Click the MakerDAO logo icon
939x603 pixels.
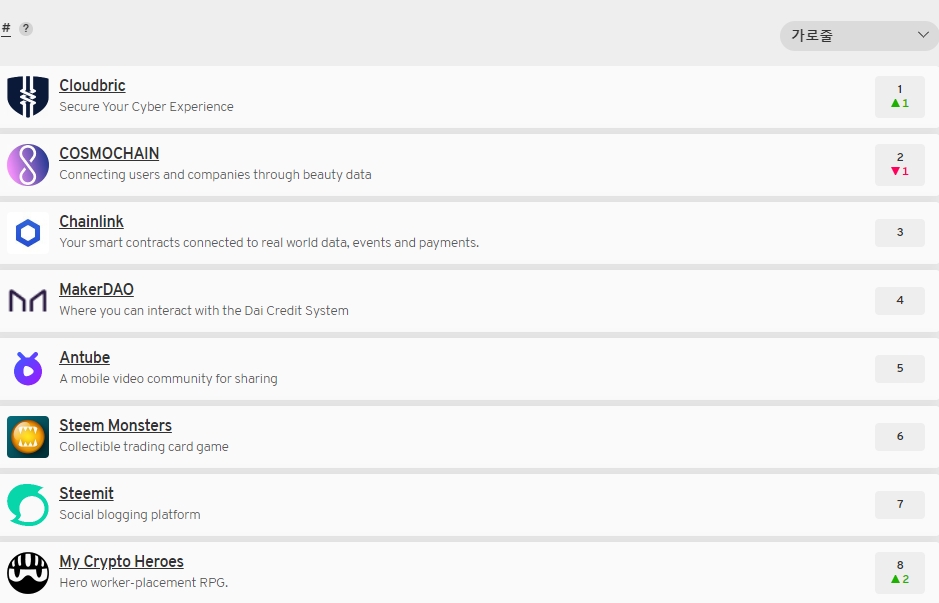(x=28, y=301)
